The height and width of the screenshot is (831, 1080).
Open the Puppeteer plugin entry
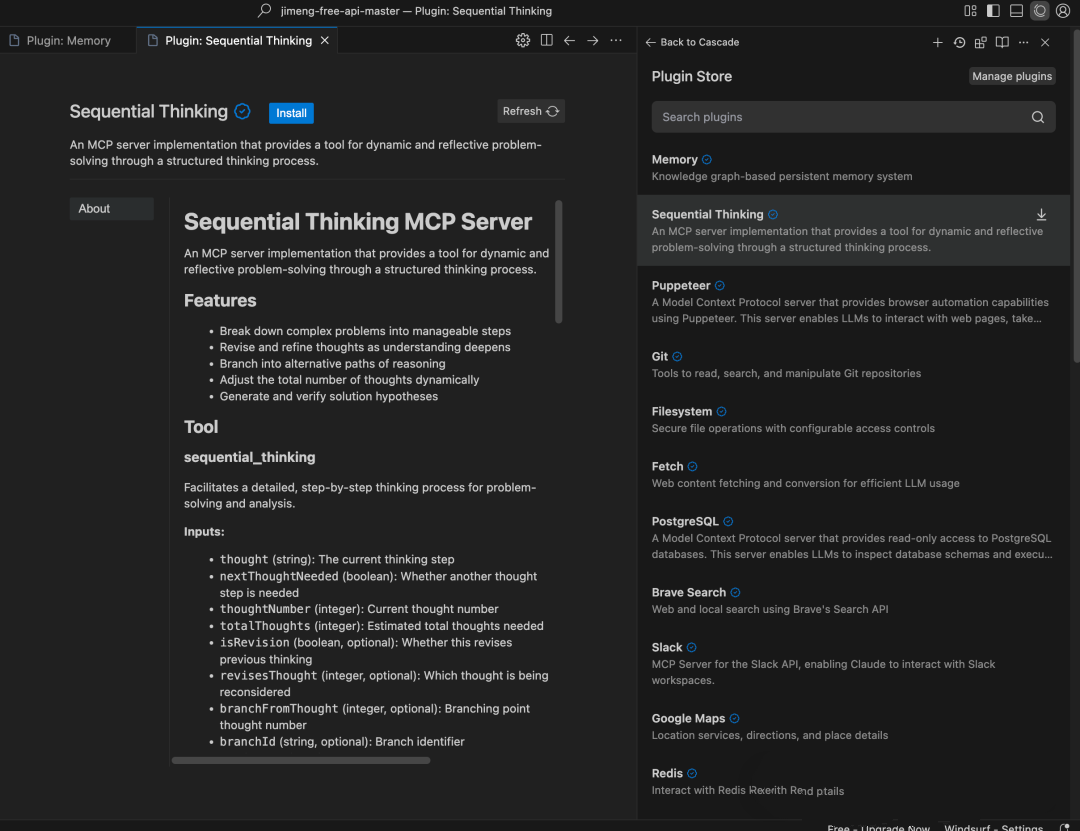tap(853, 301)
